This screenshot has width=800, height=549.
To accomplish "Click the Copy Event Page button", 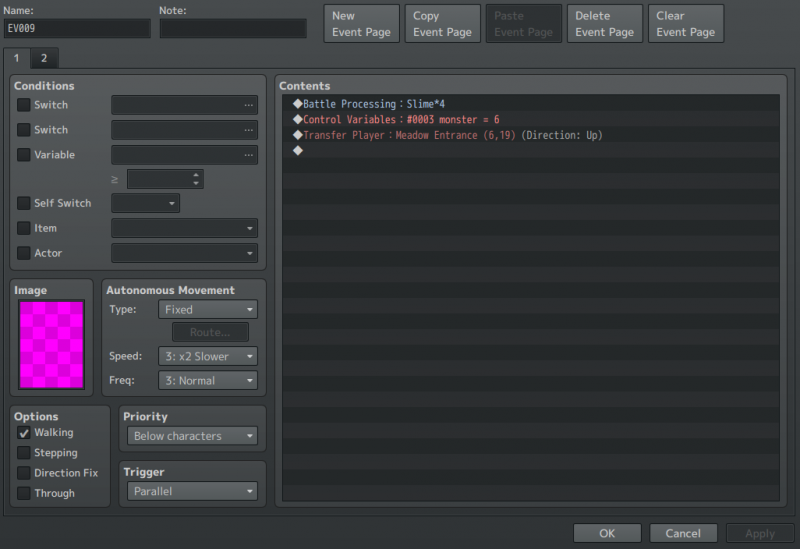I will [x=442, y=23].
